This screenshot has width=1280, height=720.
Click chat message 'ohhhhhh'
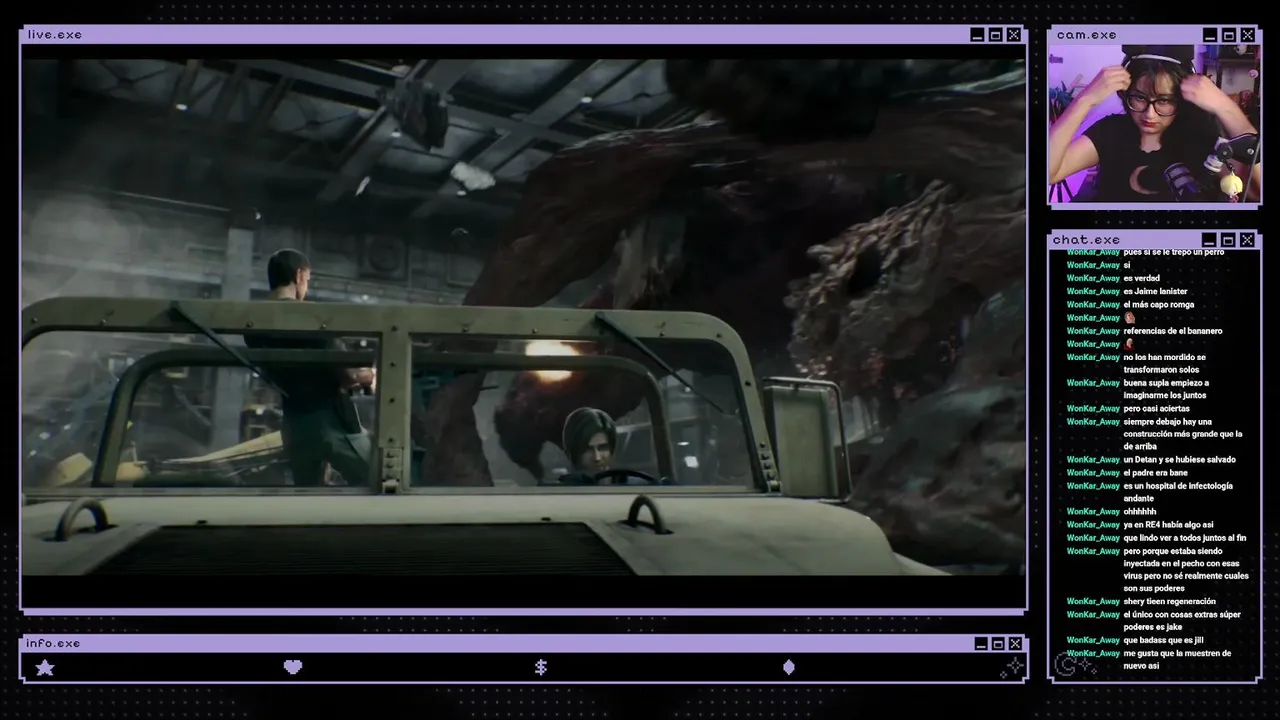1140,512
